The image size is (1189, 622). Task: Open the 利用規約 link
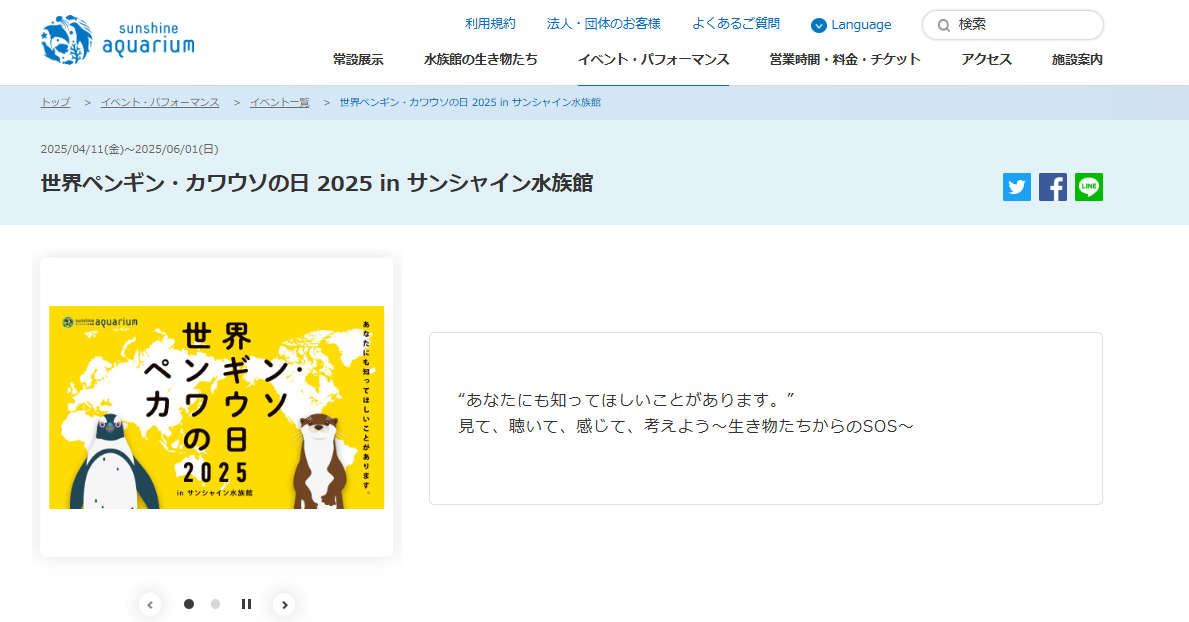tap(490, 24)
